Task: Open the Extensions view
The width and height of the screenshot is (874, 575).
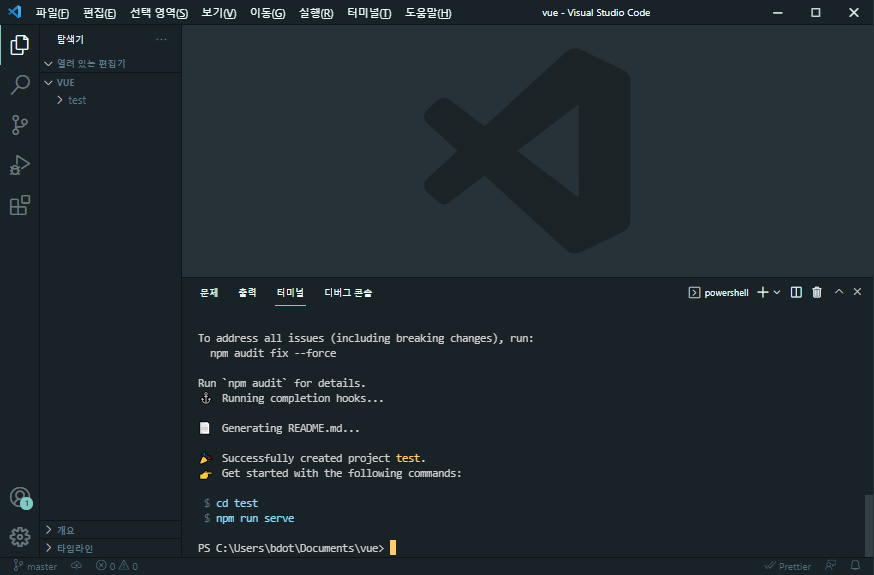Action: point(20,206)
